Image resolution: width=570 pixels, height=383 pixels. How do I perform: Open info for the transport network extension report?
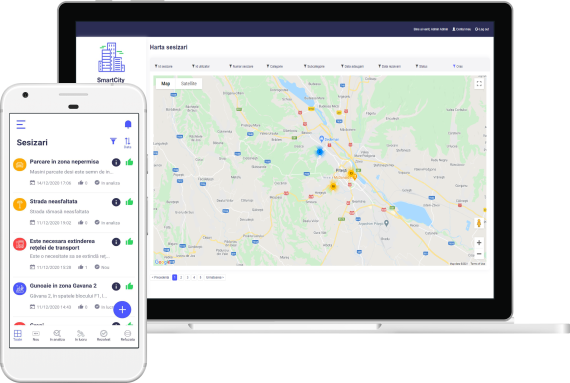(x=116, y=242)
